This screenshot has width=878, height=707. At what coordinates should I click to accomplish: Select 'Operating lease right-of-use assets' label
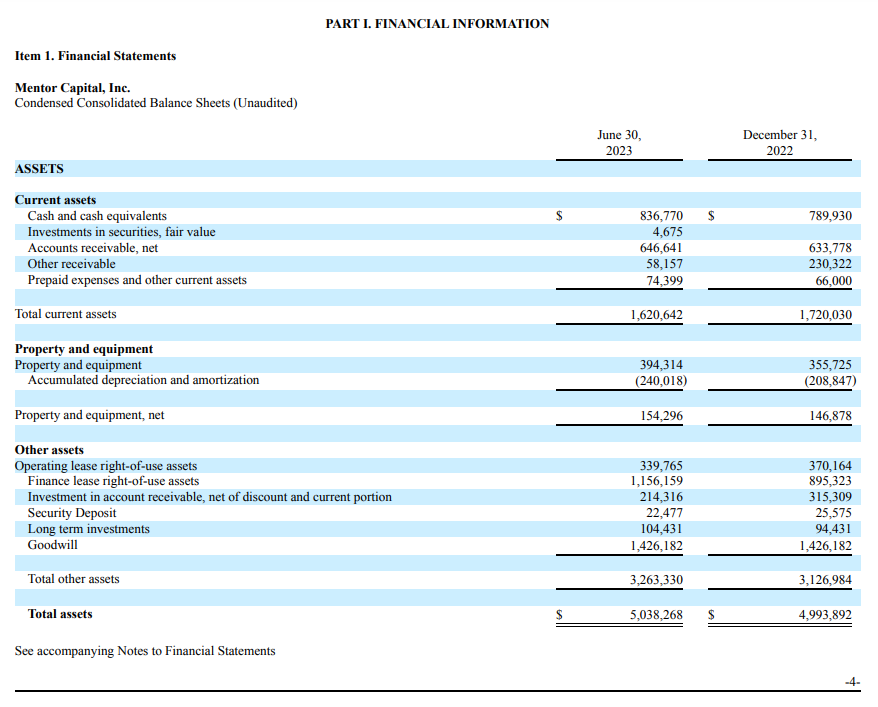106,466
